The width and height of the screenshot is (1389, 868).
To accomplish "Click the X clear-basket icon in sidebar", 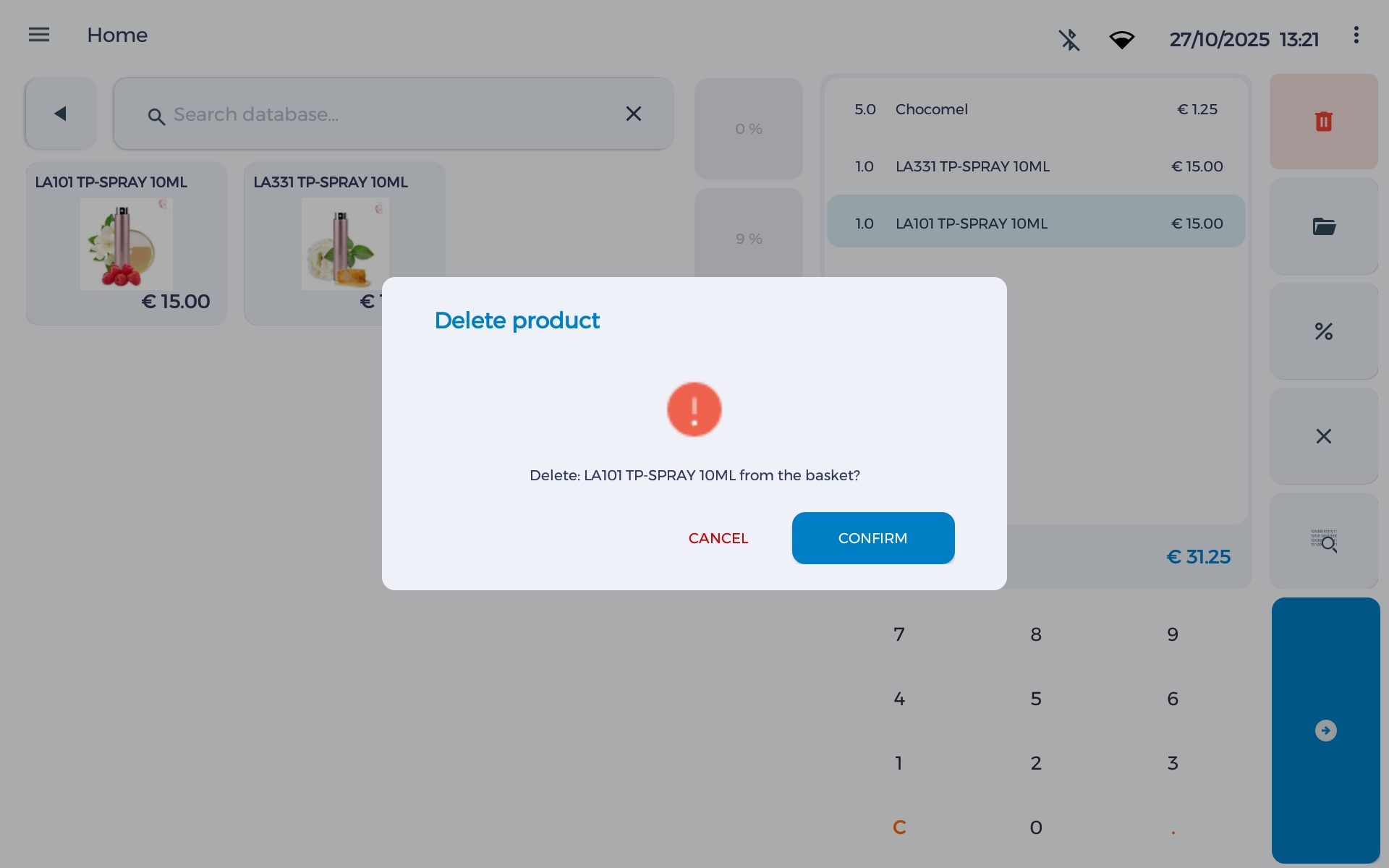I will [x=1324, y=435].
